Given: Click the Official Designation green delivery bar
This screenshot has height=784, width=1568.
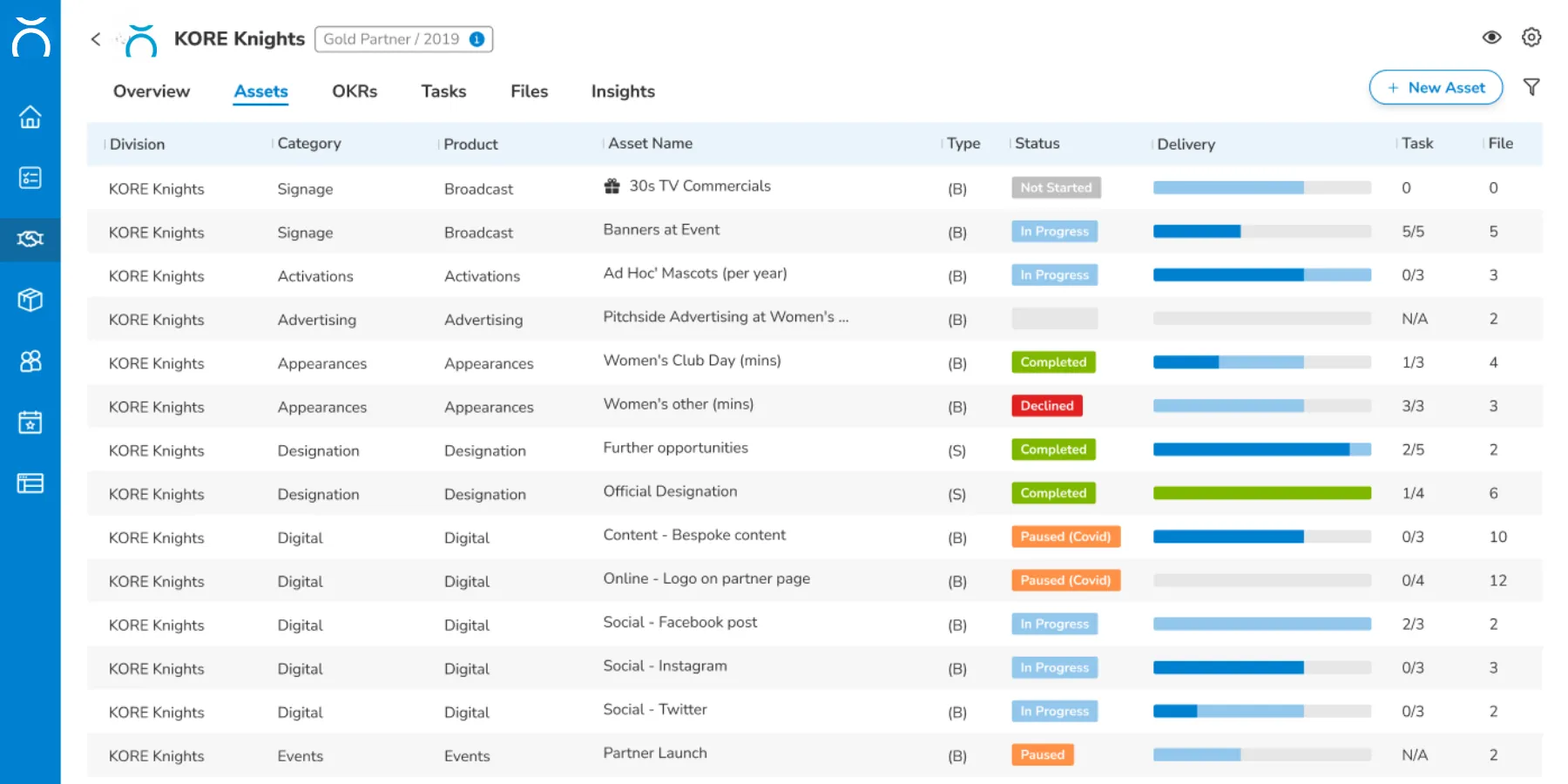Looking at the screenshot, I should click(x=1261, y=493).
